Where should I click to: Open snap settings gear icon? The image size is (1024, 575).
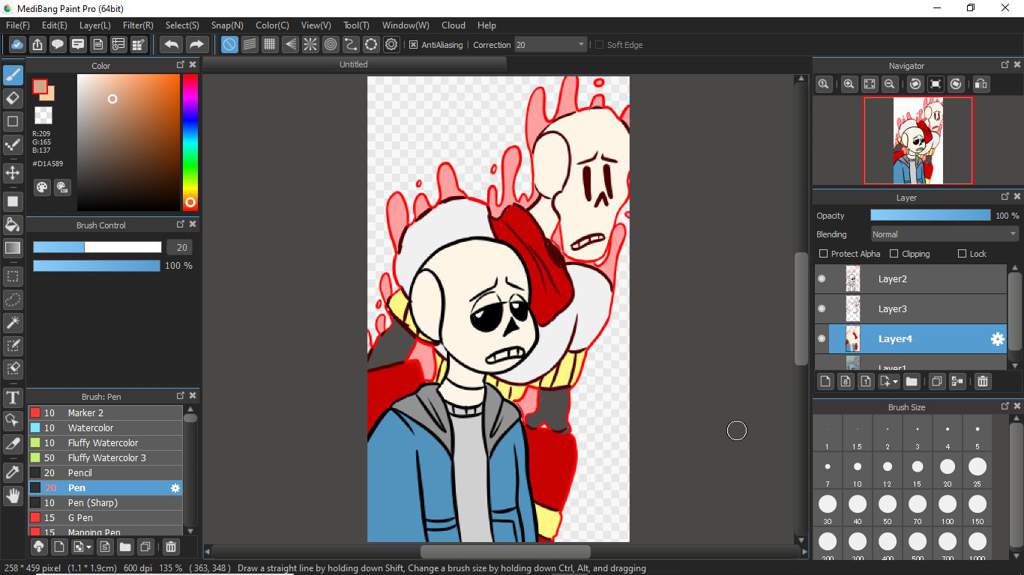pyautogui.click(x=391, y=44)
